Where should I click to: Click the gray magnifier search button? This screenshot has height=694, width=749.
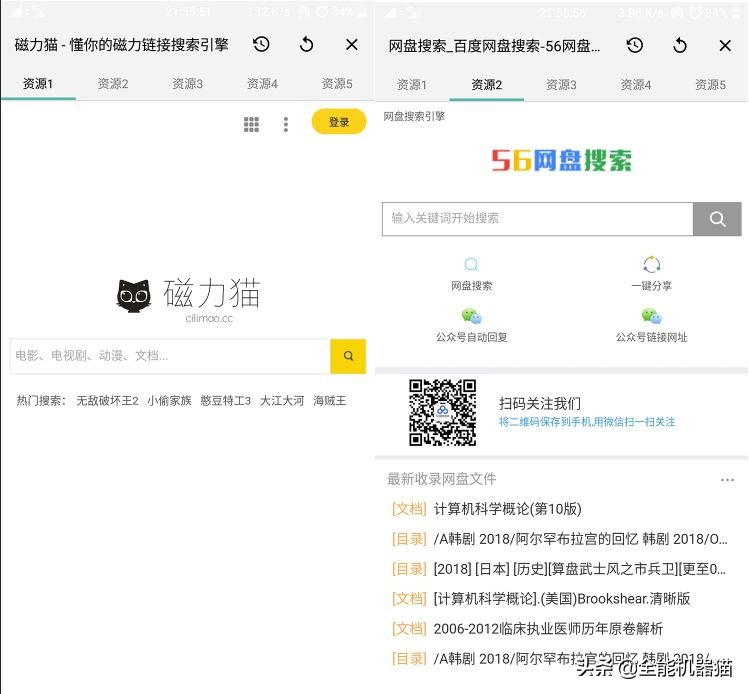pyautogui.click(x=717, y=219)
